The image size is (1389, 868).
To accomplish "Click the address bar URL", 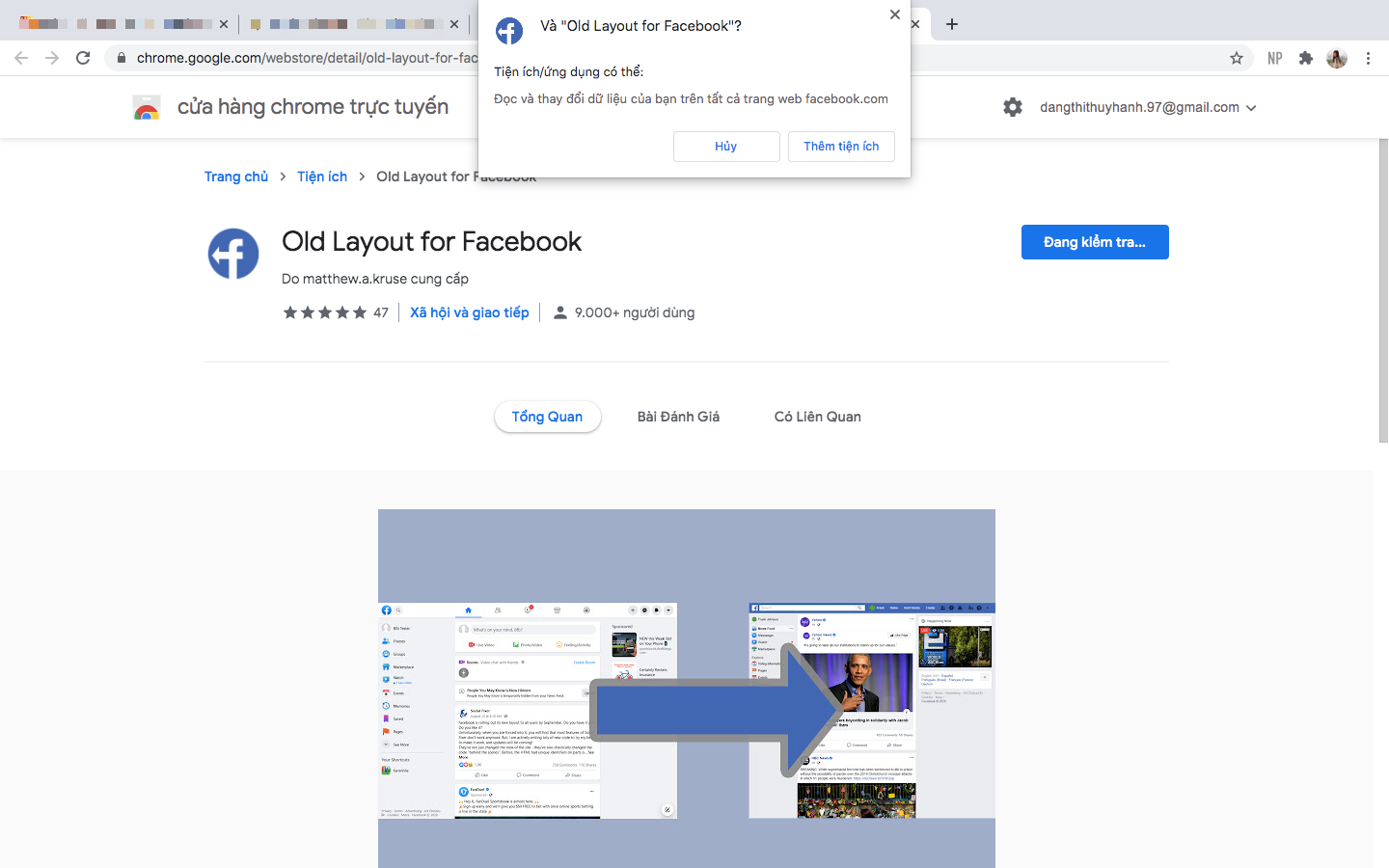I will coord(307,58).
